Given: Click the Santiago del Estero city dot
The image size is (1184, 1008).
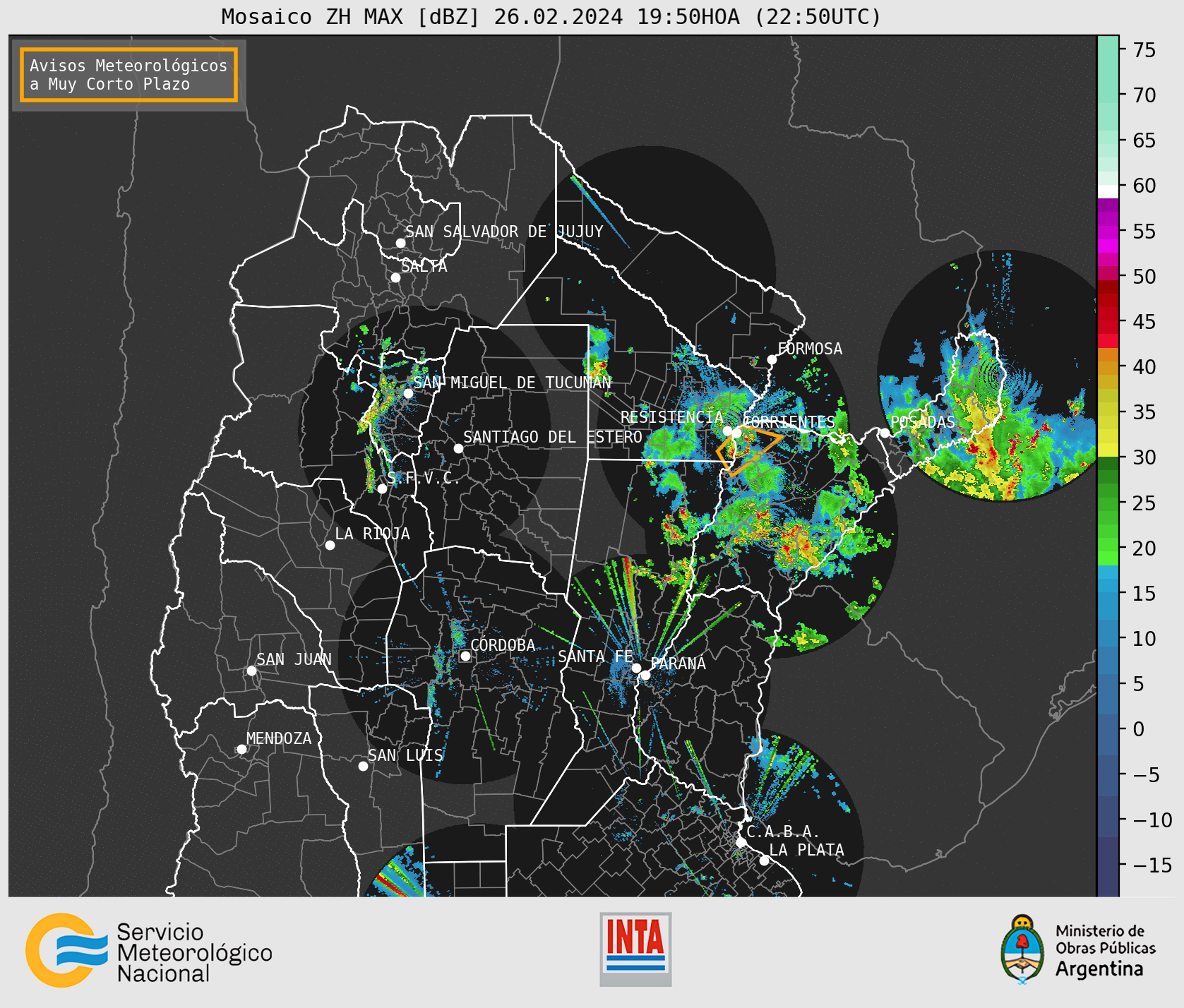Looking at the screenshot, I should coord(458,448).
